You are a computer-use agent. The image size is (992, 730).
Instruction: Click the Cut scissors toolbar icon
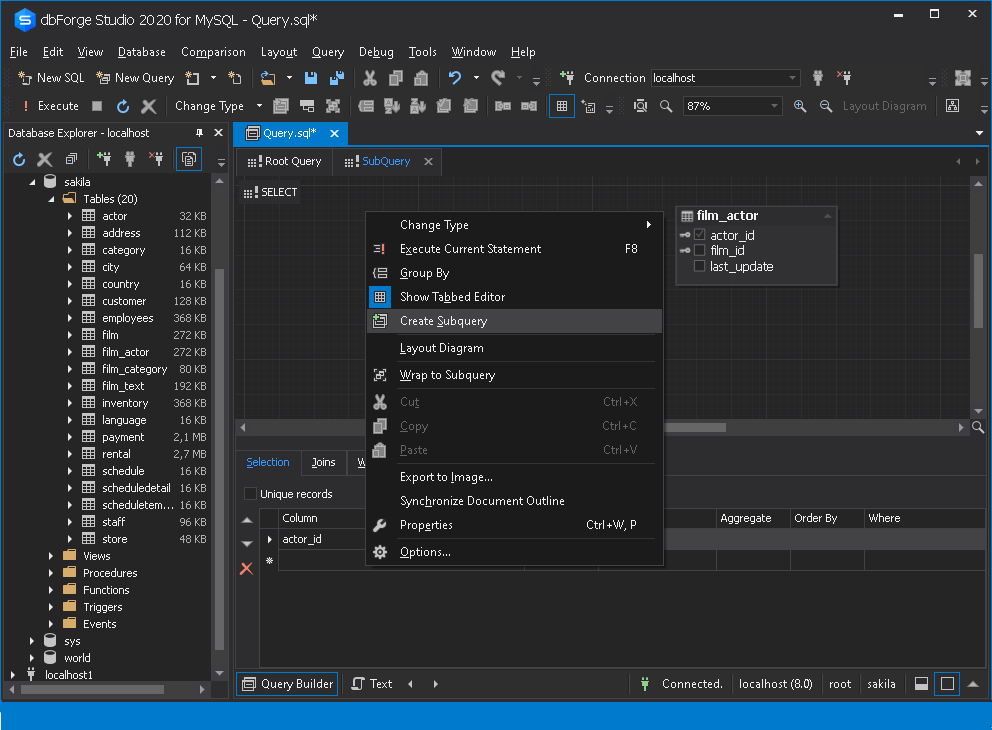click(x=370, y=78)
